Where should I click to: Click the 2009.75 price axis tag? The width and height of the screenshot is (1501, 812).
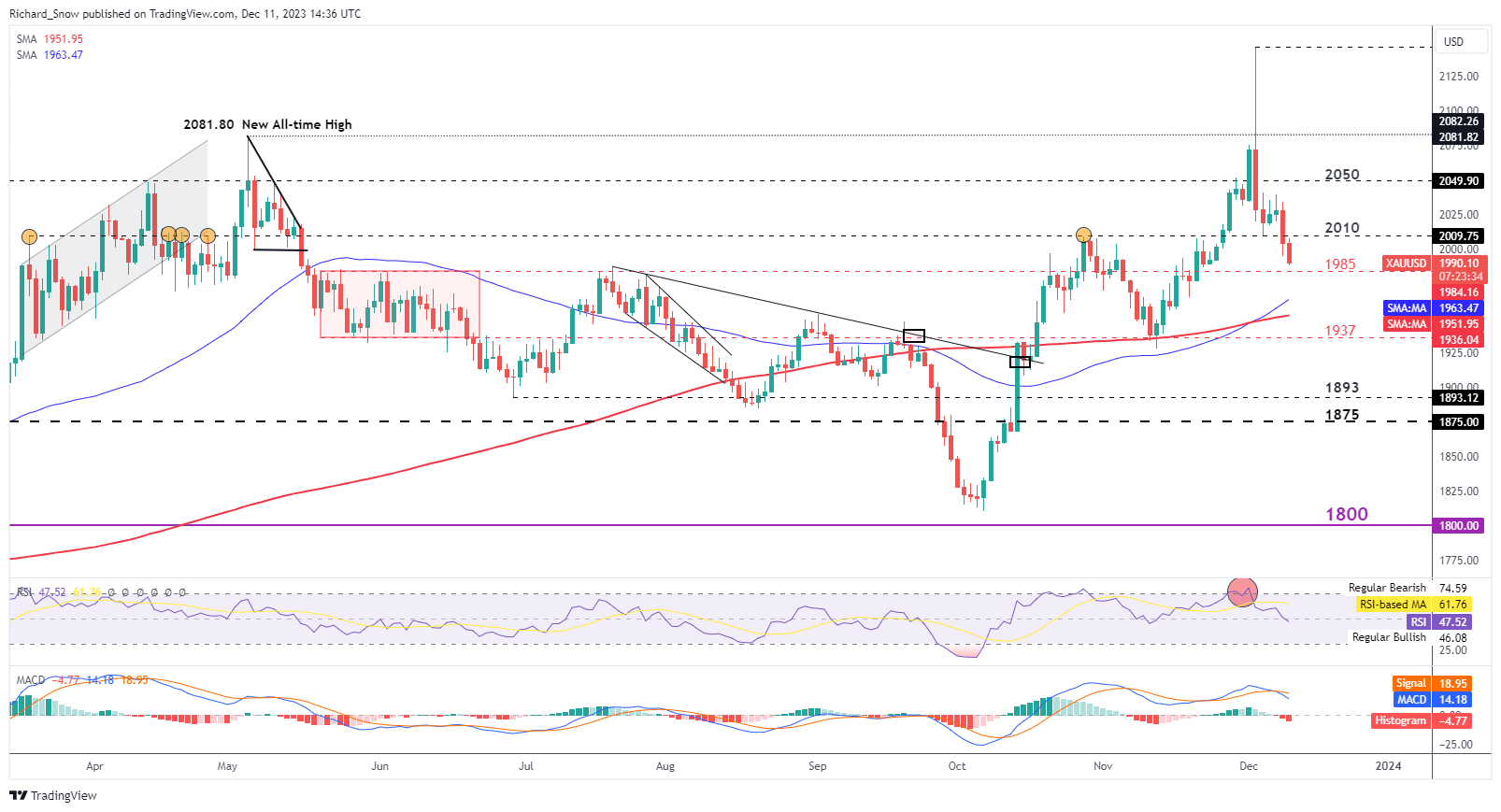(1458, 236)
